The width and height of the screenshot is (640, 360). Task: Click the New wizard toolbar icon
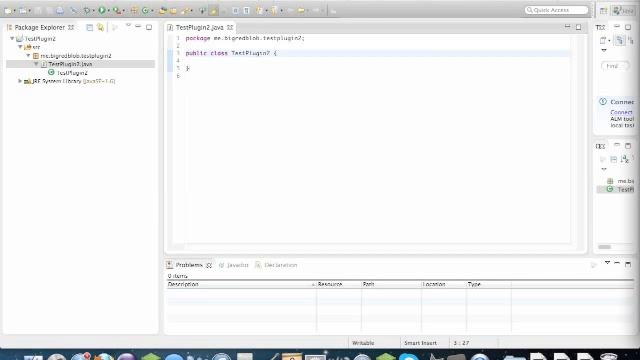point(7,10)
